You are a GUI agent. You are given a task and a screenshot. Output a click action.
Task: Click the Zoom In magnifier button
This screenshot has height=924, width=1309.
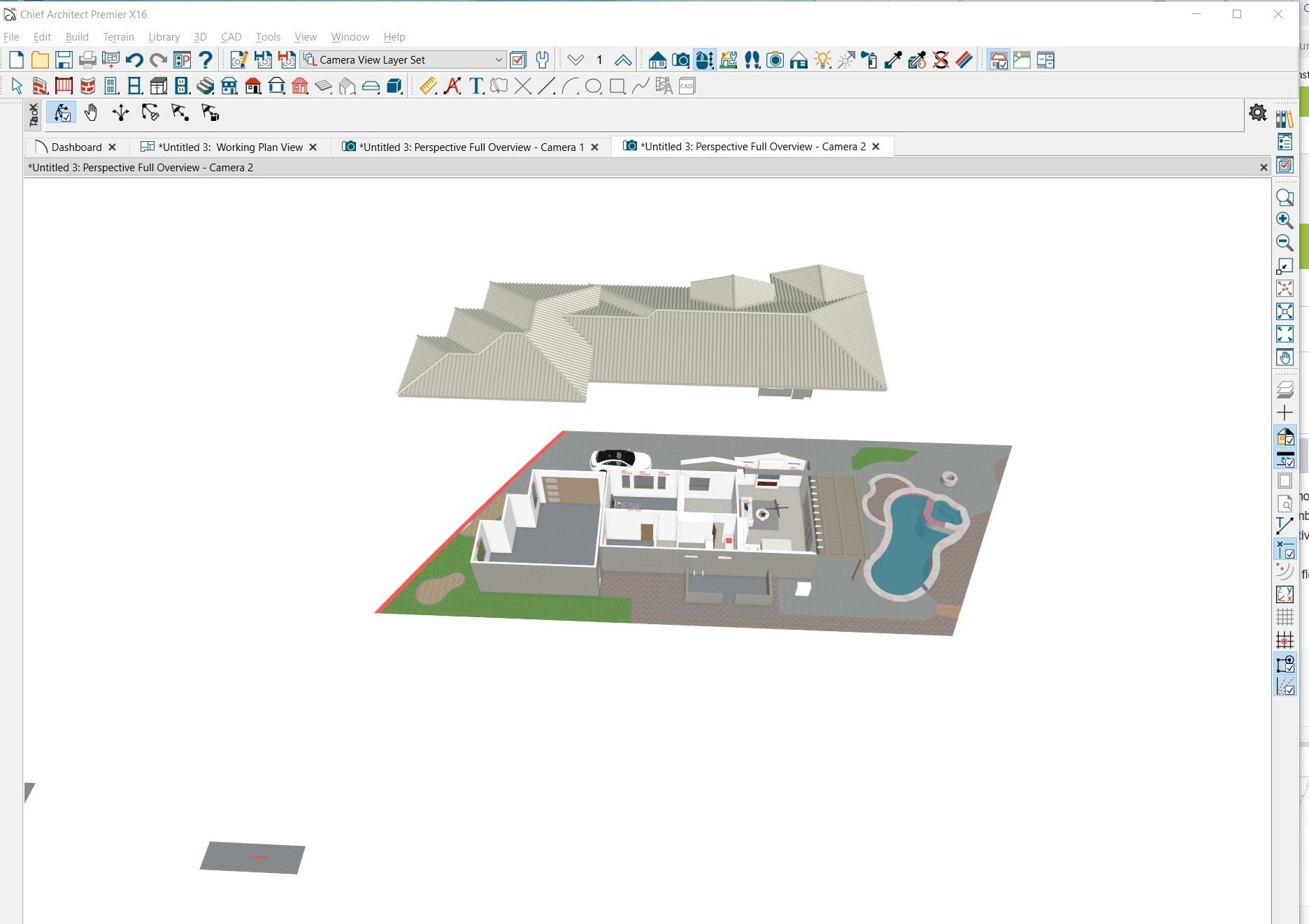(1285, 220)
